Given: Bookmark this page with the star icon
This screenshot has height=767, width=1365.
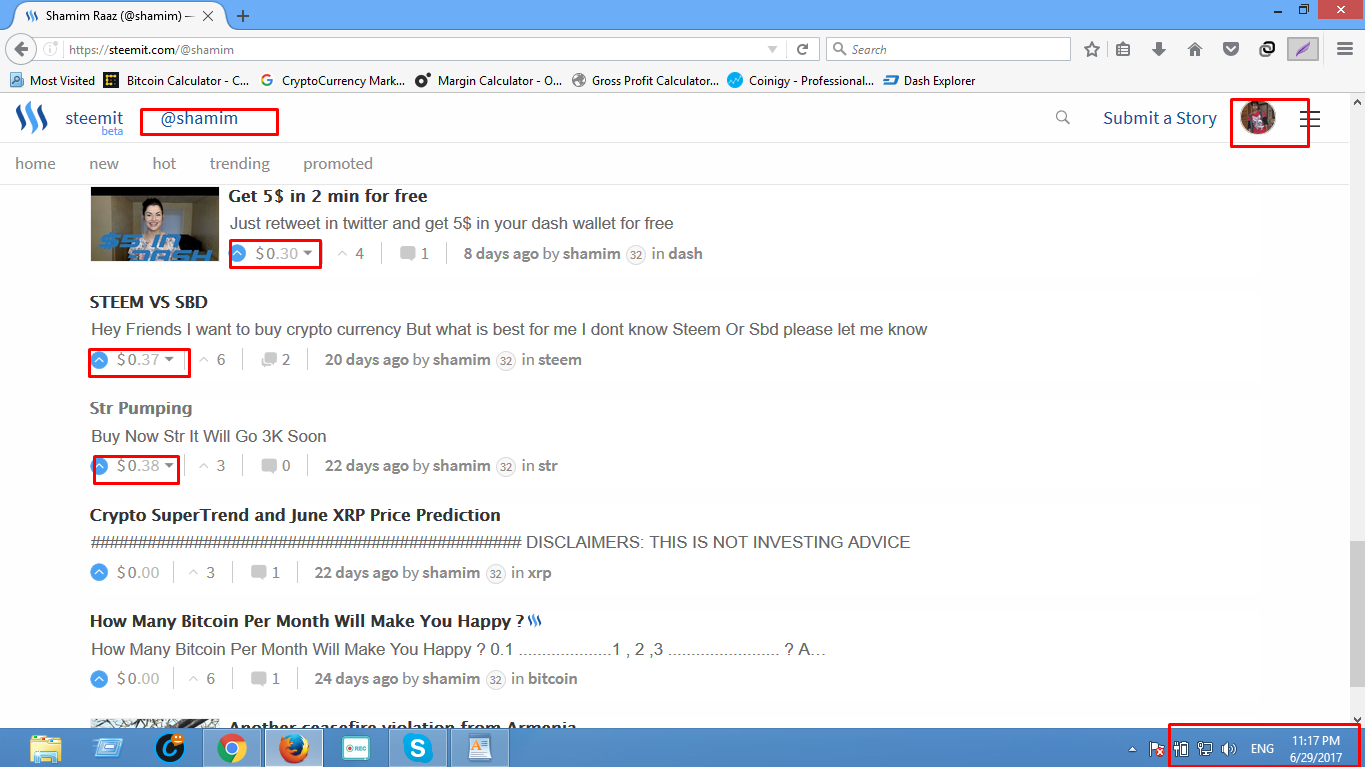Looking at the screenshot, I should pyautogui.click(x=1092, y=49).
